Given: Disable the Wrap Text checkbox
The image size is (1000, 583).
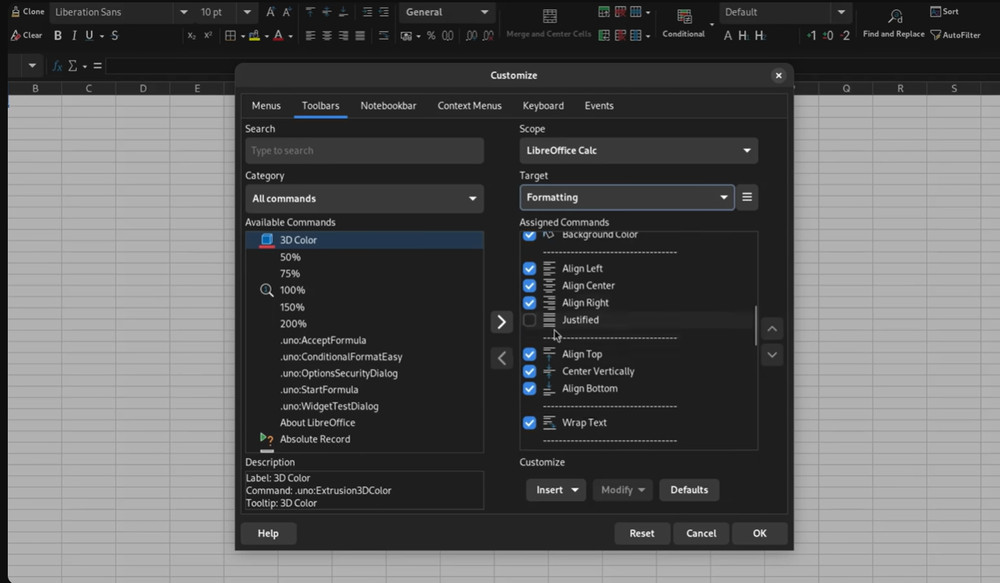Looking at the screenshot, I should (530, 423).
